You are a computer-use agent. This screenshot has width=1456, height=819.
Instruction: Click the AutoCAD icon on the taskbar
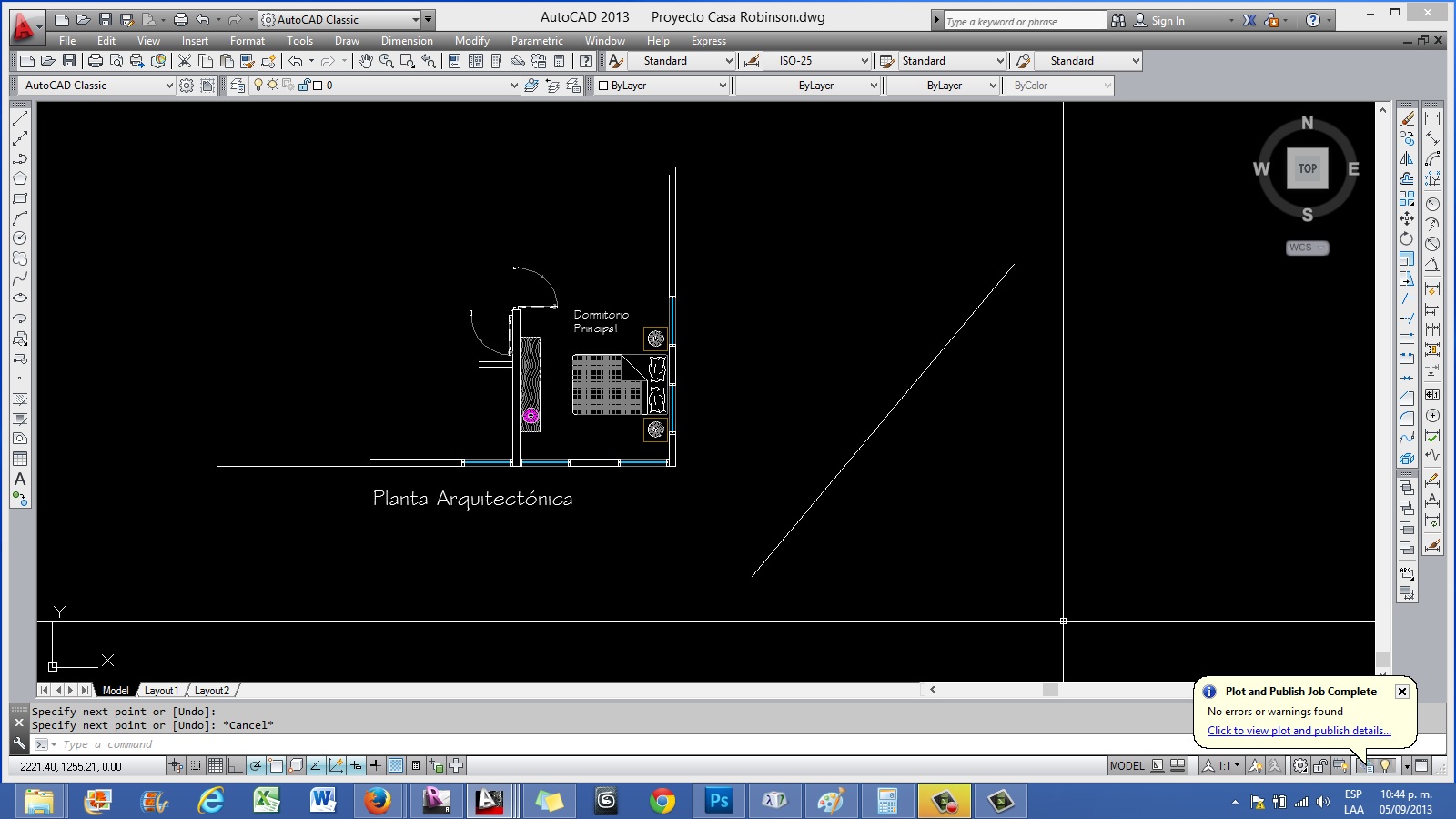point(489,803)
